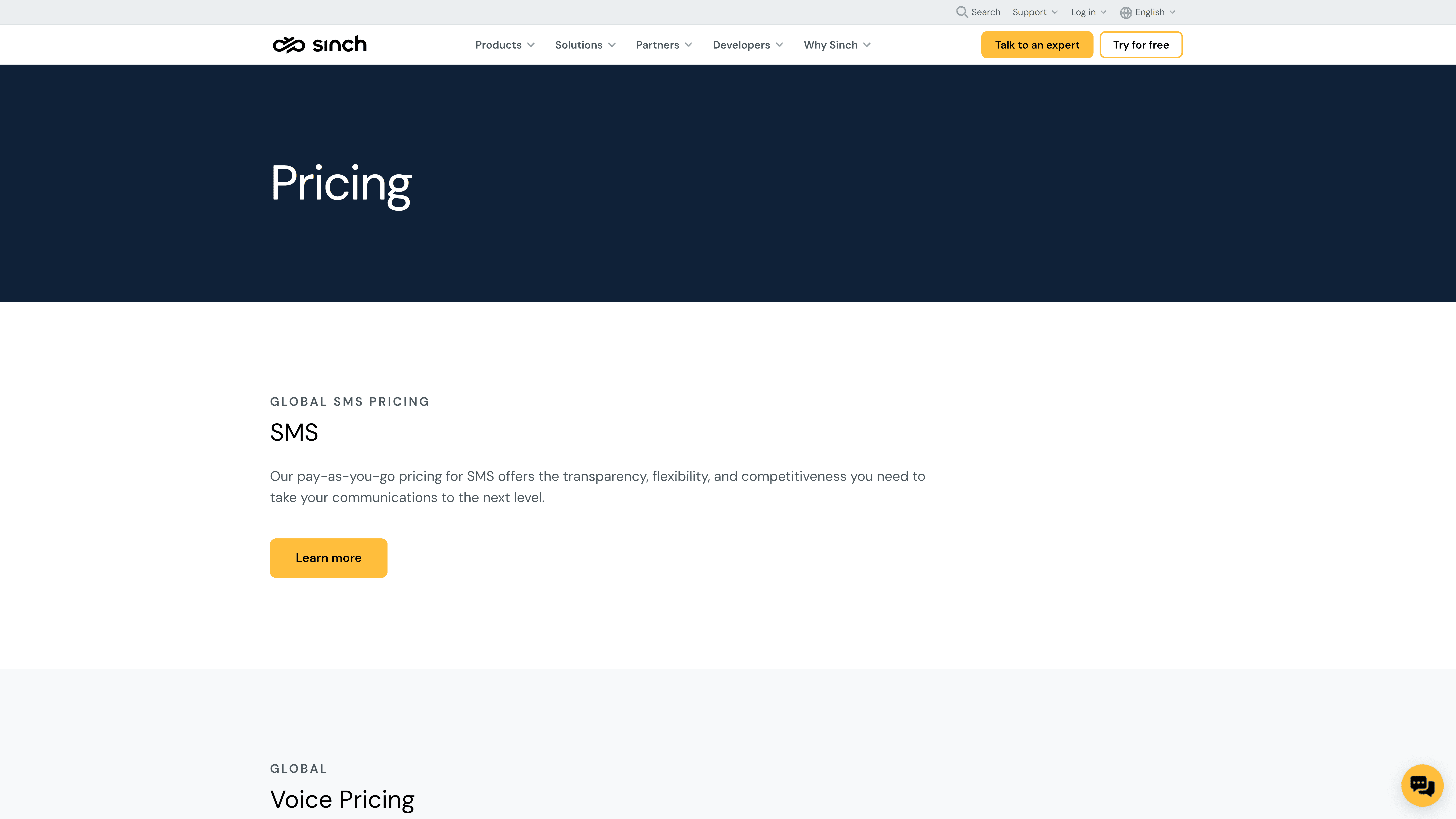The height and width of the screenshot is (819, 1456).
Task: Click the SMS section heading
Action: (x=294, y=432)
